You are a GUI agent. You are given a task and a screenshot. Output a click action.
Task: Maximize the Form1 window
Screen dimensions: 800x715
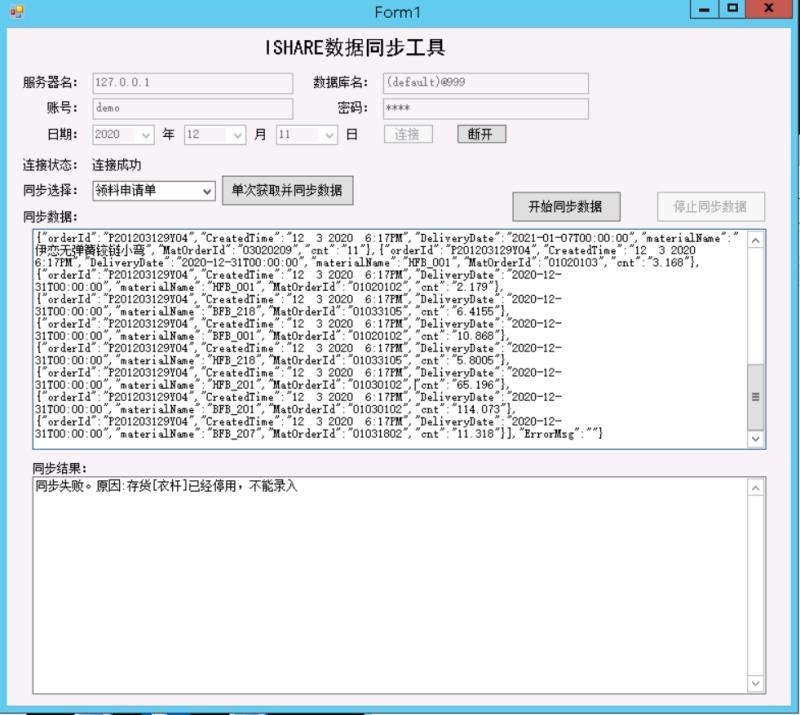(x=732, y=9)
